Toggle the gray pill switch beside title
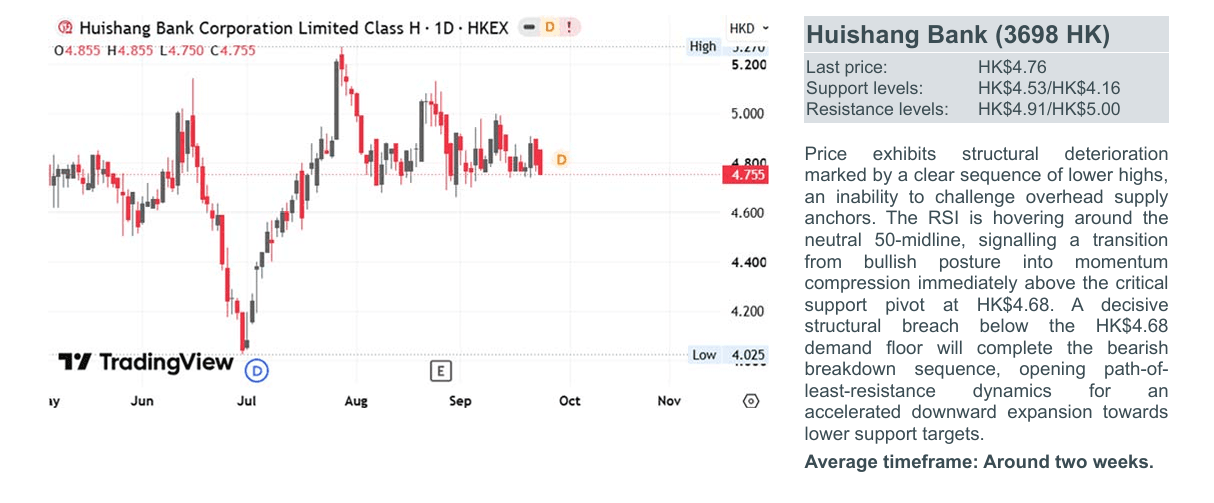The image size is (1214, 503). [529, 28]
